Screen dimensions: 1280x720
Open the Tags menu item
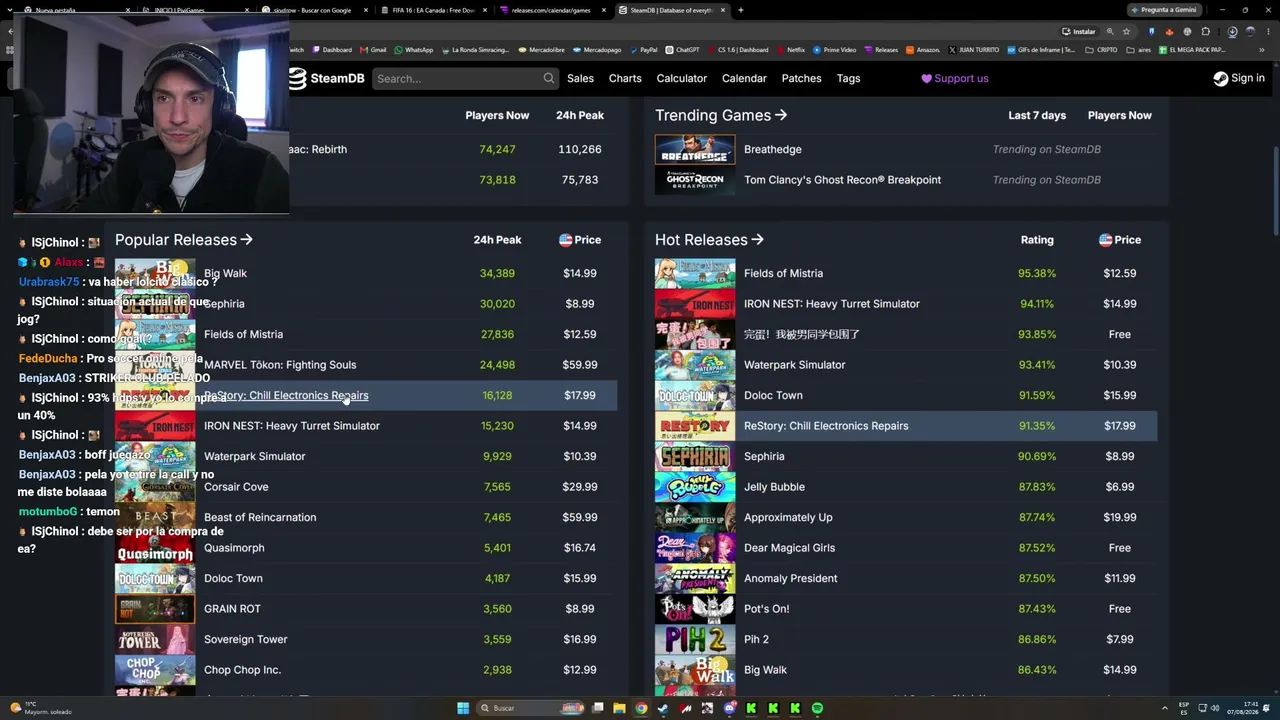[848, 79]
